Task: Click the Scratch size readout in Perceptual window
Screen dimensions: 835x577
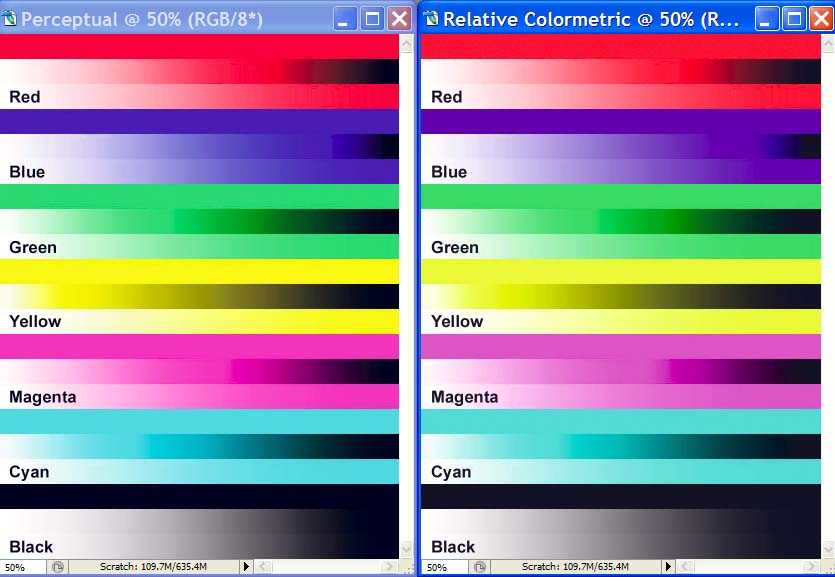Action: tap(153, 567)
